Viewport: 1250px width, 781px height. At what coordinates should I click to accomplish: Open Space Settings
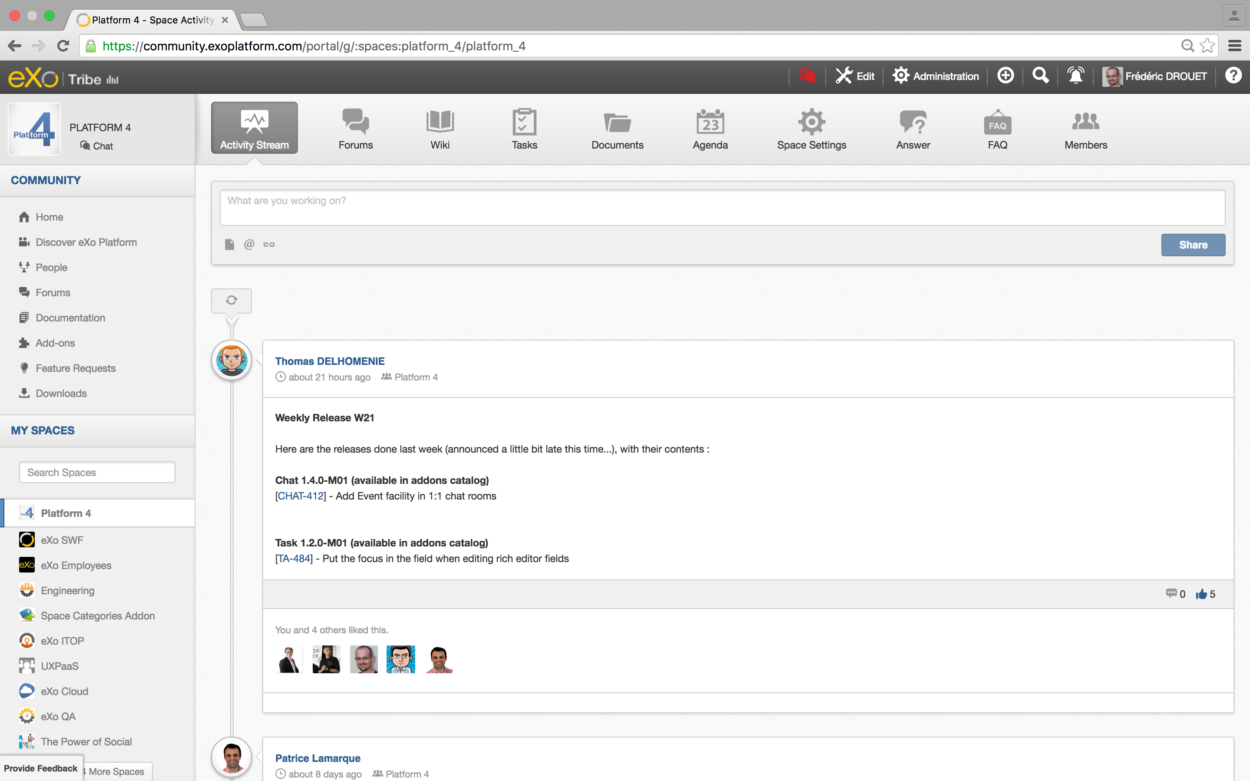coord(811,127)
